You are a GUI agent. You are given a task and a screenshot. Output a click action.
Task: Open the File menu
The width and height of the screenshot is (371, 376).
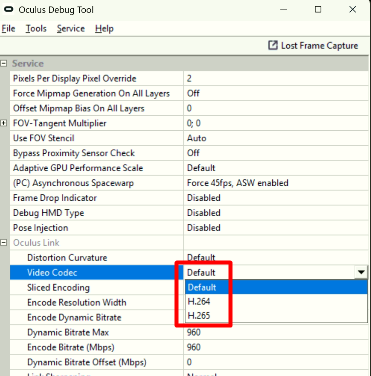pos(8,29)
